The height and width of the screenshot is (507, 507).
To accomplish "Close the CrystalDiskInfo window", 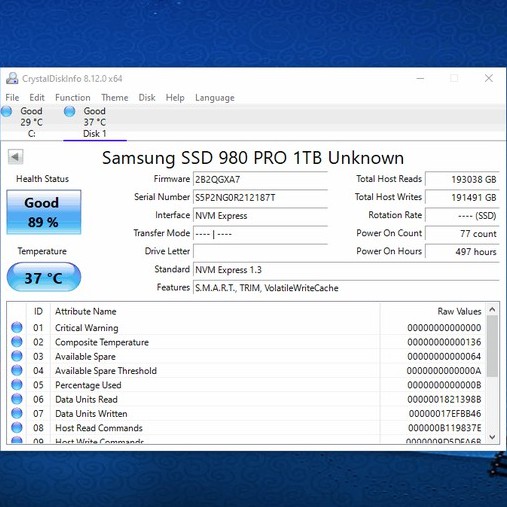I will click(489, 78).
